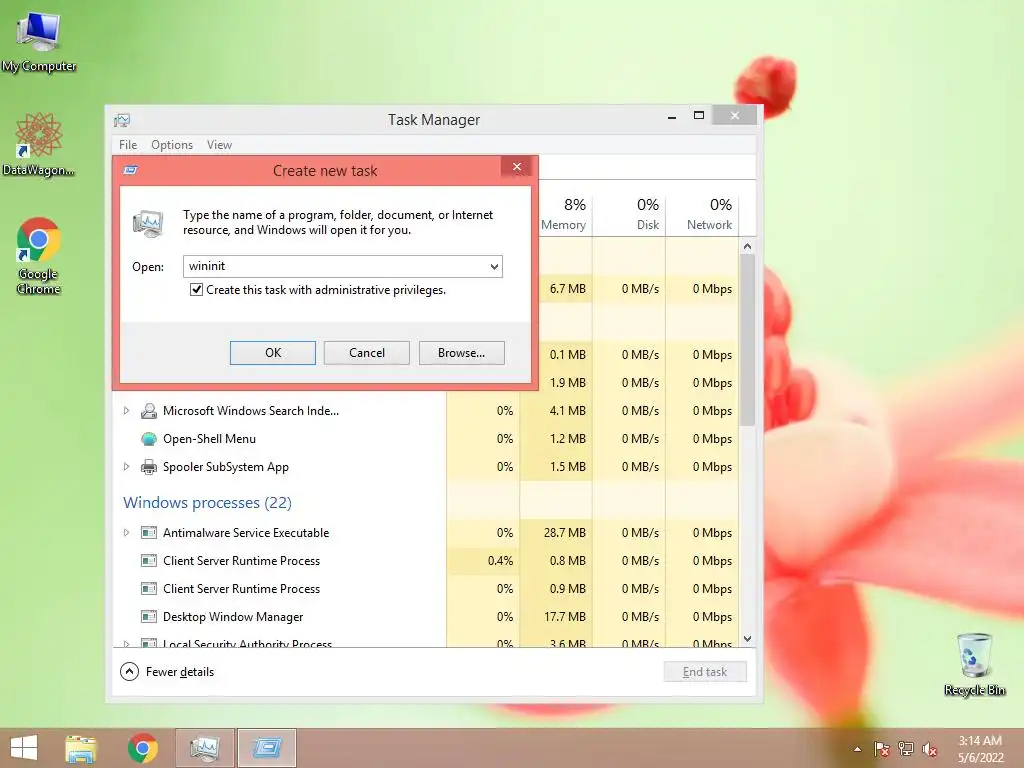Open the View menu in Task Manager

[219, 145]
